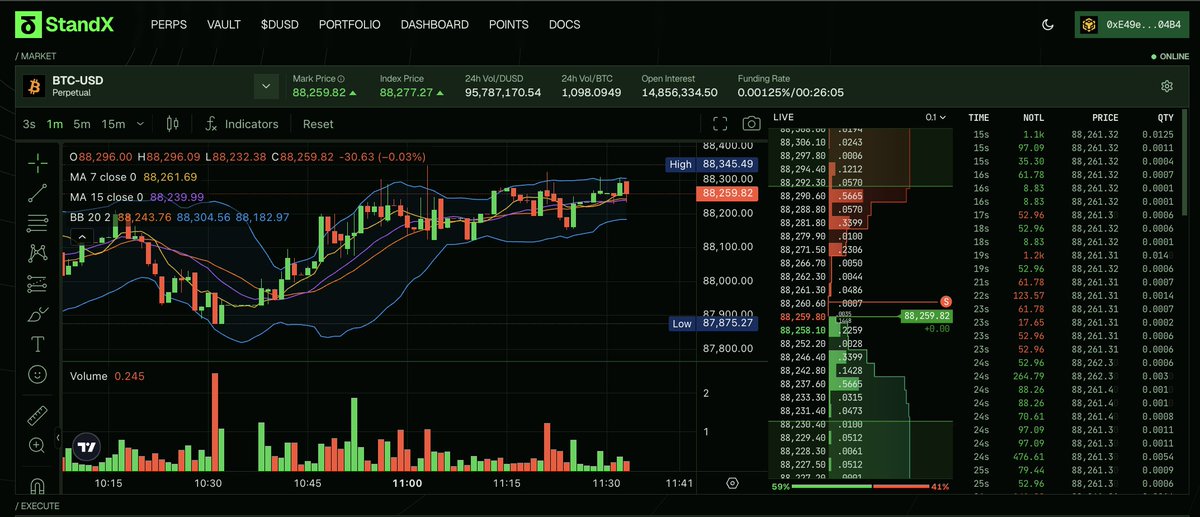Click the High 88,345.49 price label
The width and height of the screenshot is (1200, 517).
710,164
